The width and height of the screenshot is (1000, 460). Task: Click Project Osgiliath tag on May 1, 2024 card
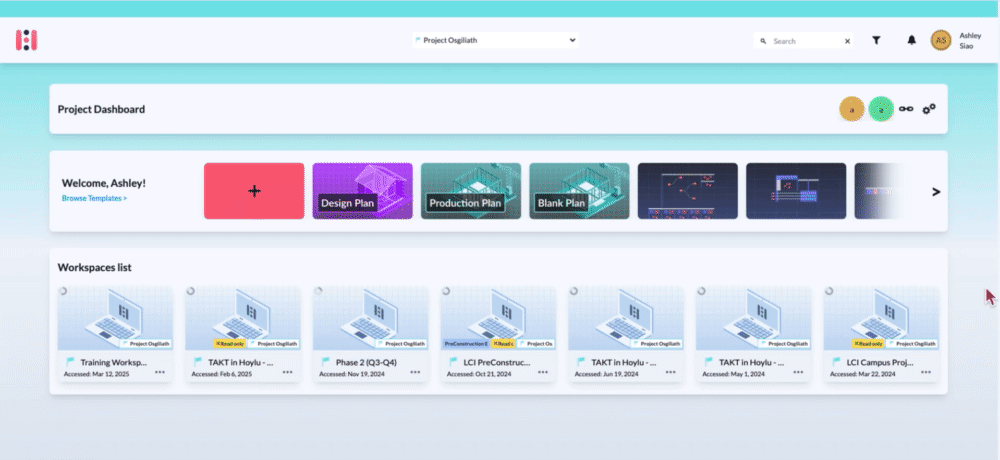[786, 343]
